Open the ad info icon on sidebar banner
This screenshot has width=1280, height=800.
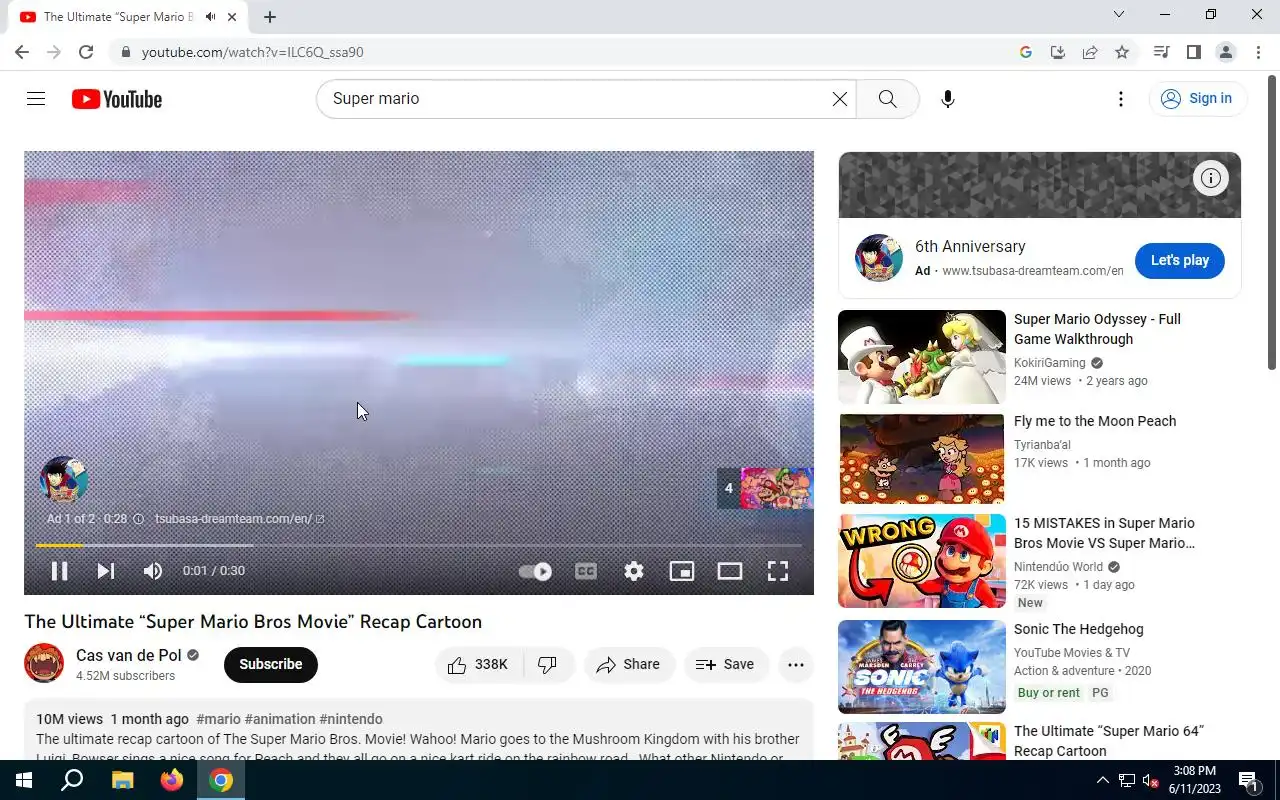1211,179
